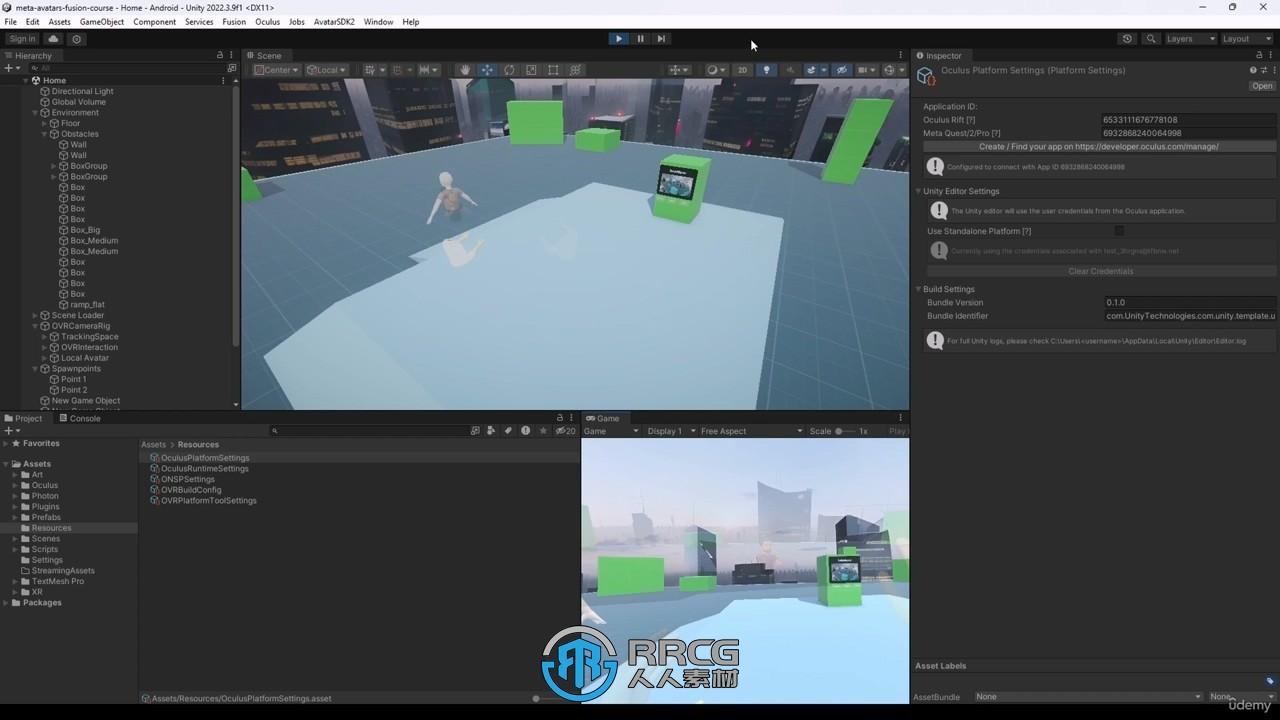Click the Project search field
The image size is (1280, 720).
pos(368,431)
